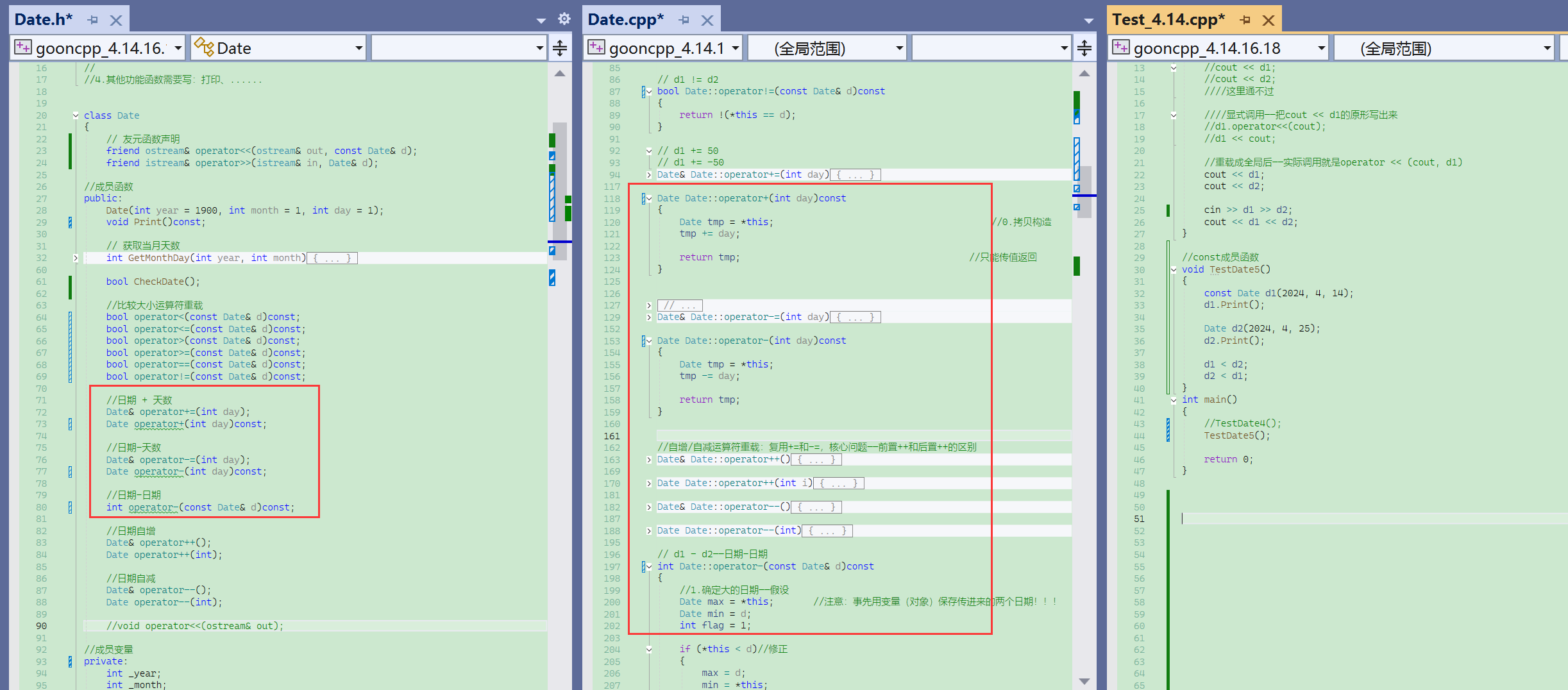Click the friend ostream operator<< declaration
Image resolution: width=1568 pixels, height=690 pixels.
pyautogui.click(x=262, y=151)
